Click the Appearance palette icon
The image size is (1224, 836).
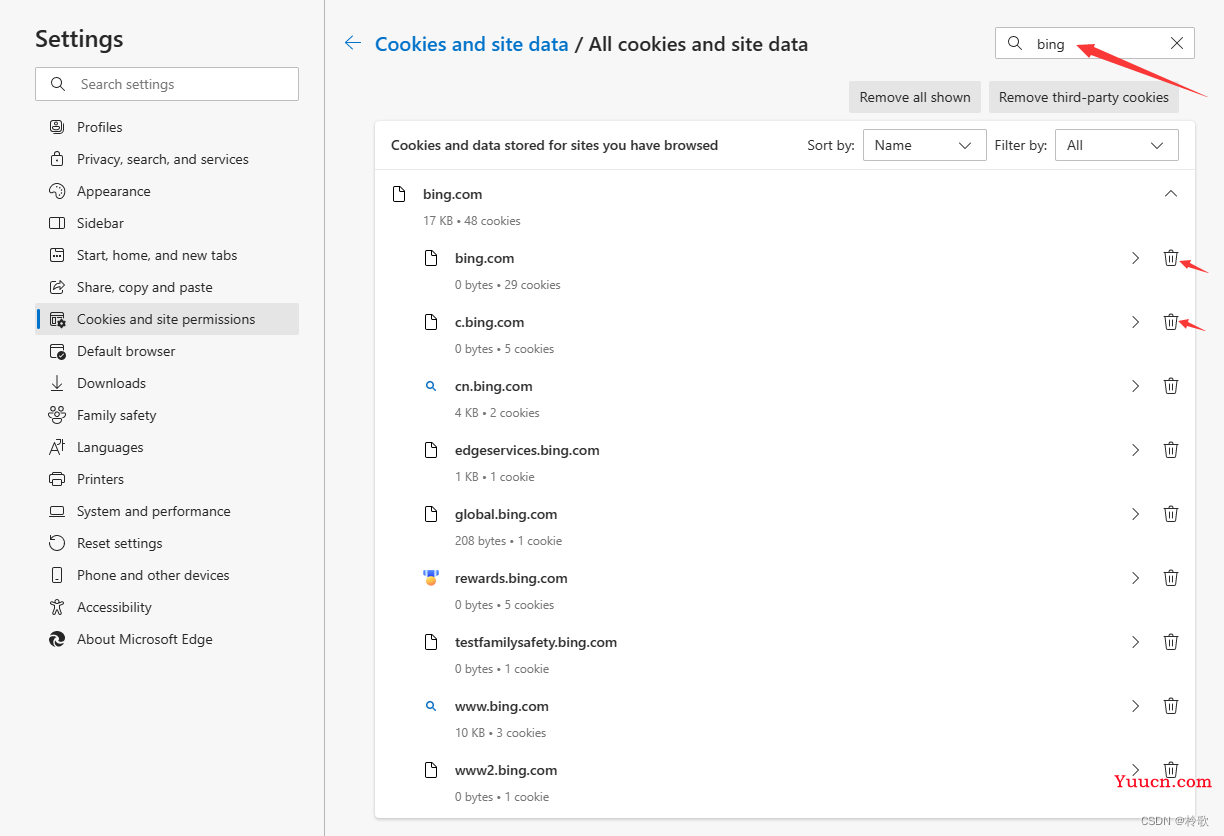point(57,191)
